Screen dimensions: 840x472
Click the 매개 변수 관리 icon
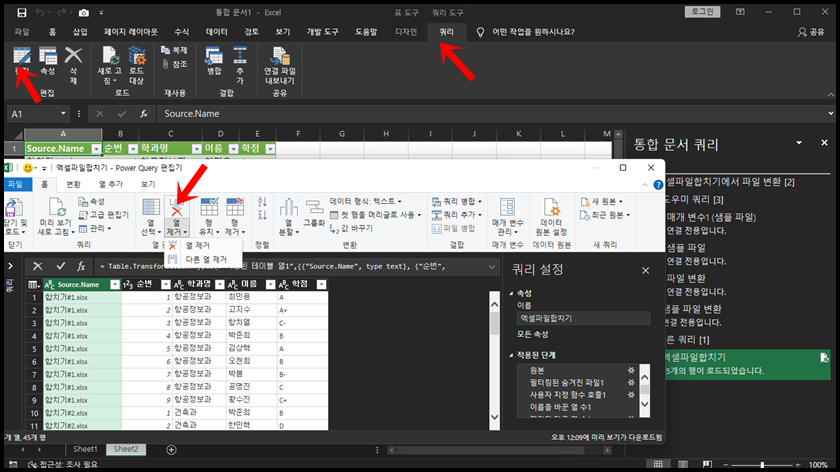[x=507, y=216]
